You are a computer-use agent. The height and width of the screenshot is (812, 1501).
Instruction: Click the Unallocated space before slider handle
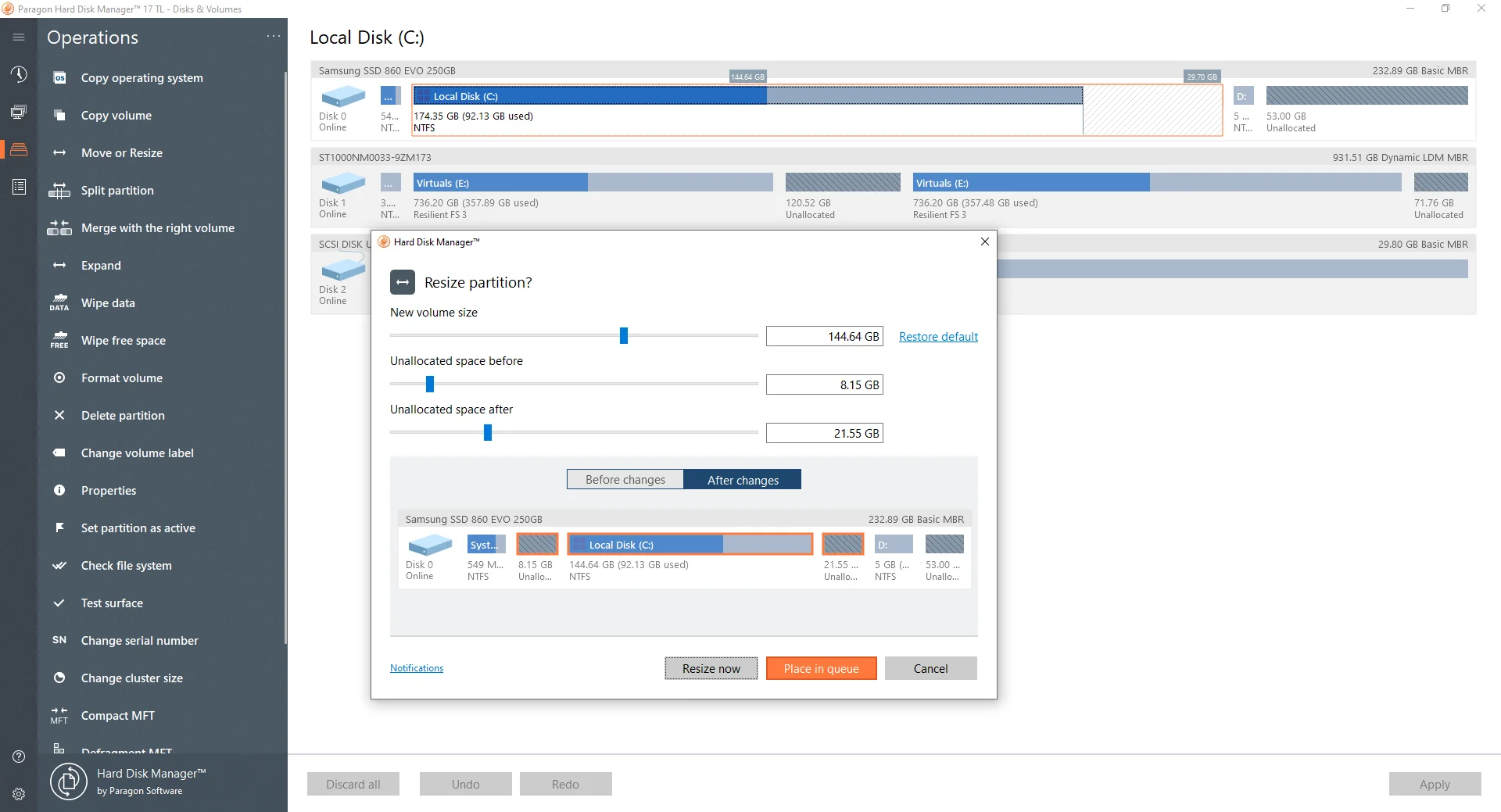[428, 384]
